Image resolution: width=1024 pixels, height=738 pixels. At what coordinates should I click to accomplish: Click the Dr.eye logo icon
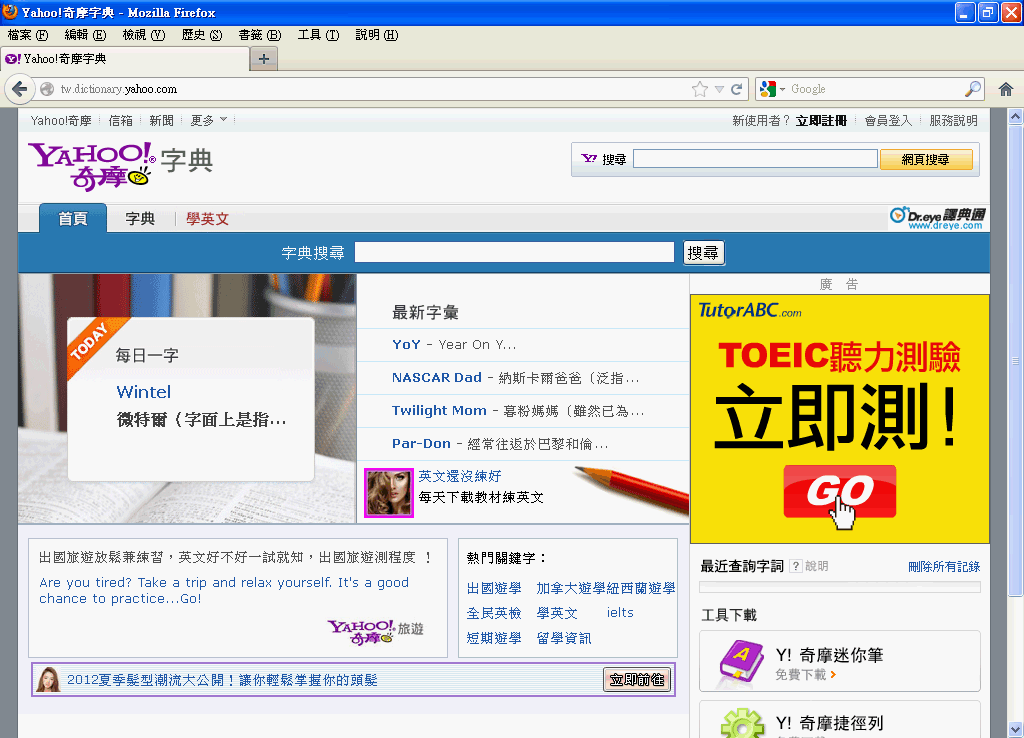click(x=938, y=218)
